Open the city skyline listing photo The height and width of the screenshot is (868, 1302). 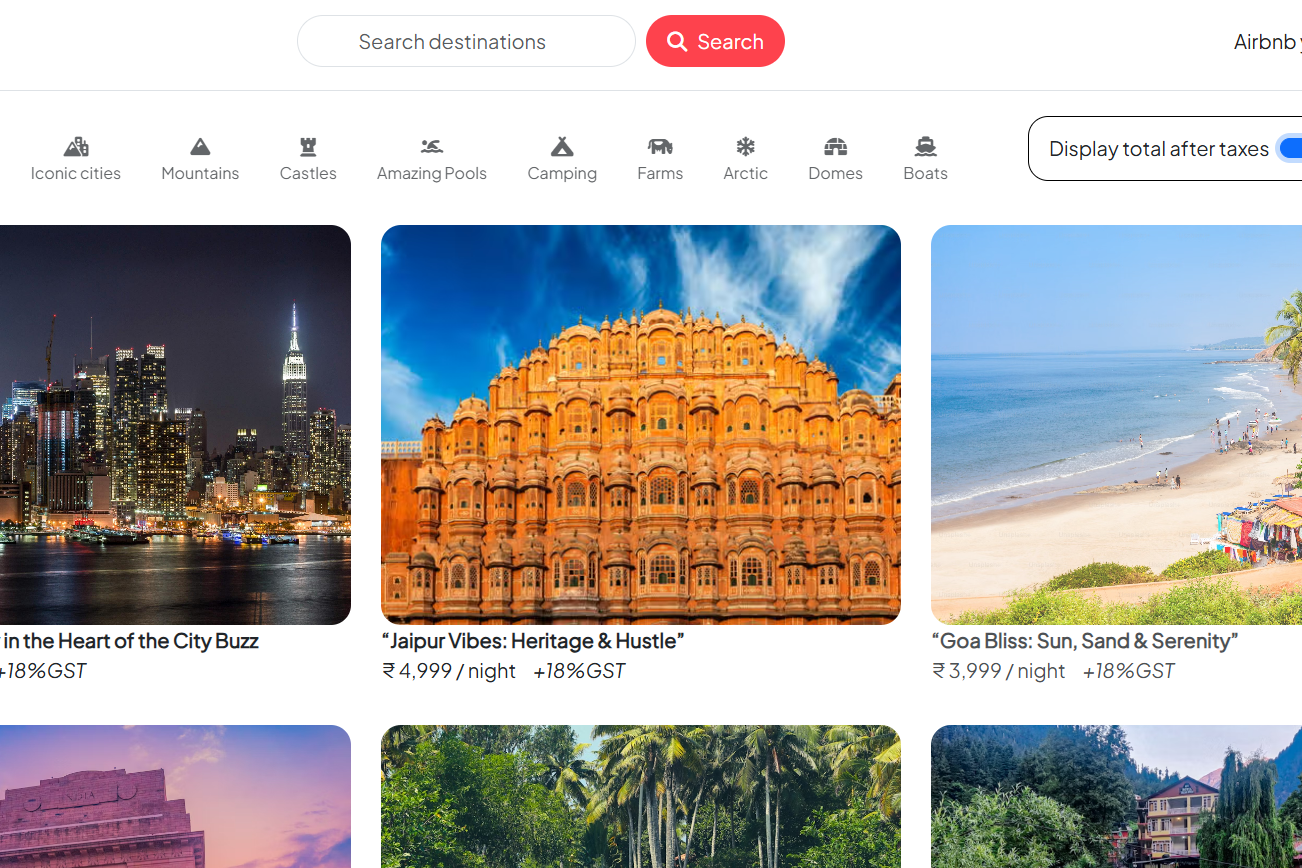tap(175, 425)
